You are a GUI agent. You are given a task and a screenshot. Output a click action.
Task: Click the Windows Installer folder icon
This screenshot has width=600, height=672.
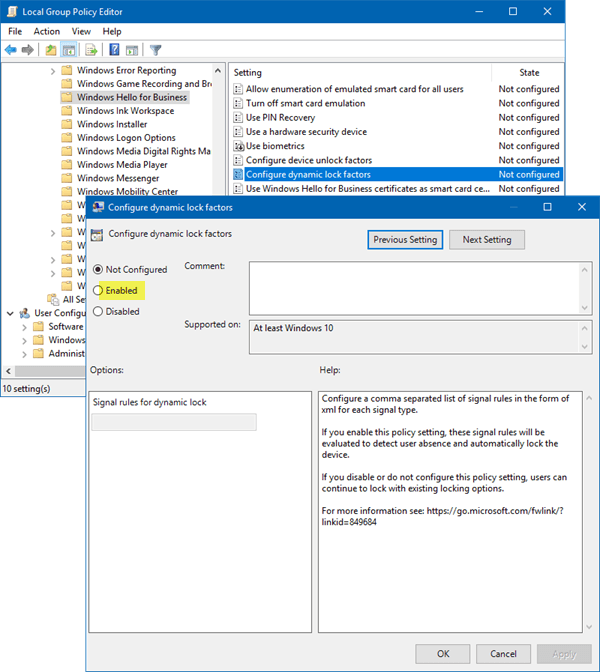(66, 124)
